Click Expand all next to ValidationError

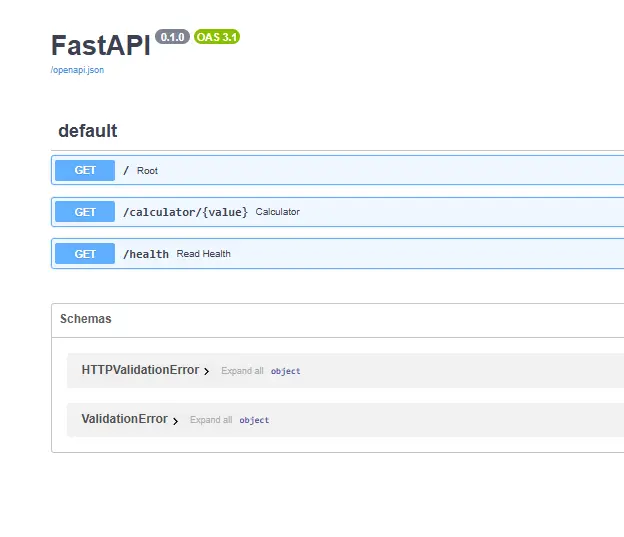pyautogui.click(x=211, y=420)
